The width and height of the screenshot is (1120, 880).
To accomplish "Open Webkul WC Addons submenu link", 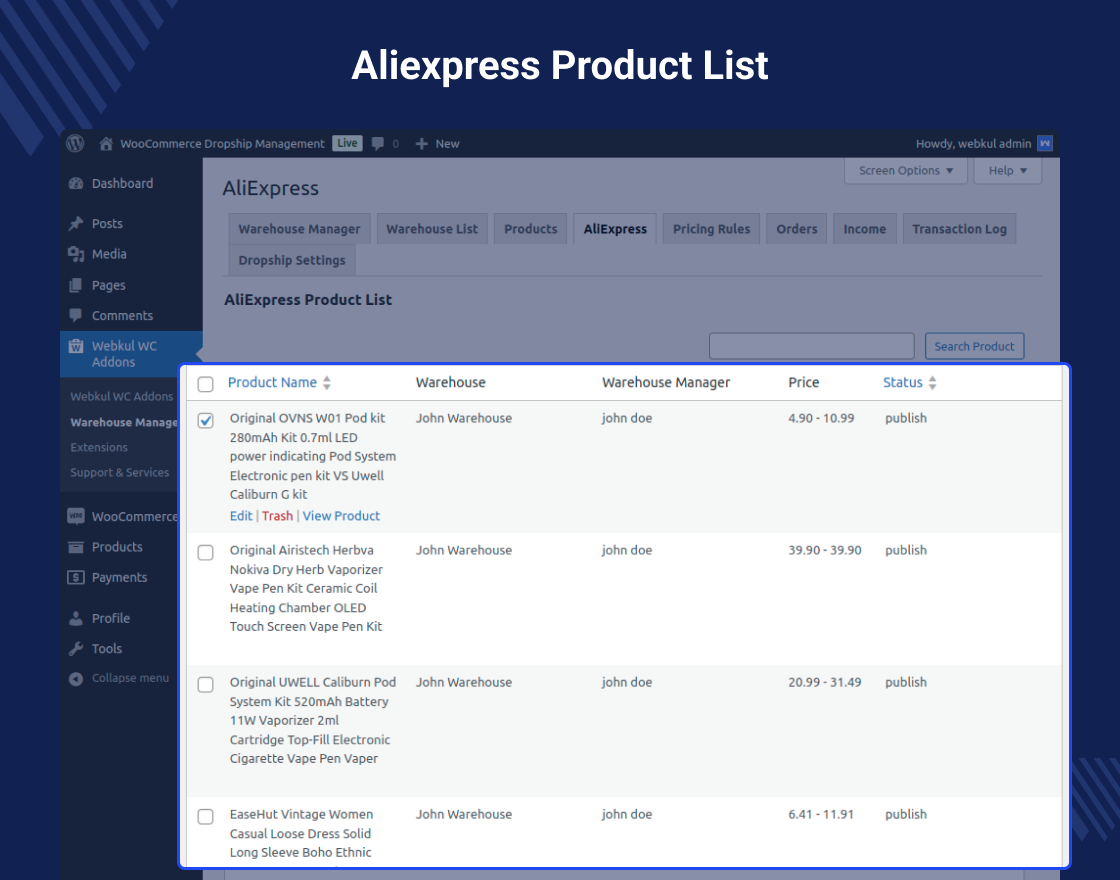I will pyautogui.click(x=121, y=396).
